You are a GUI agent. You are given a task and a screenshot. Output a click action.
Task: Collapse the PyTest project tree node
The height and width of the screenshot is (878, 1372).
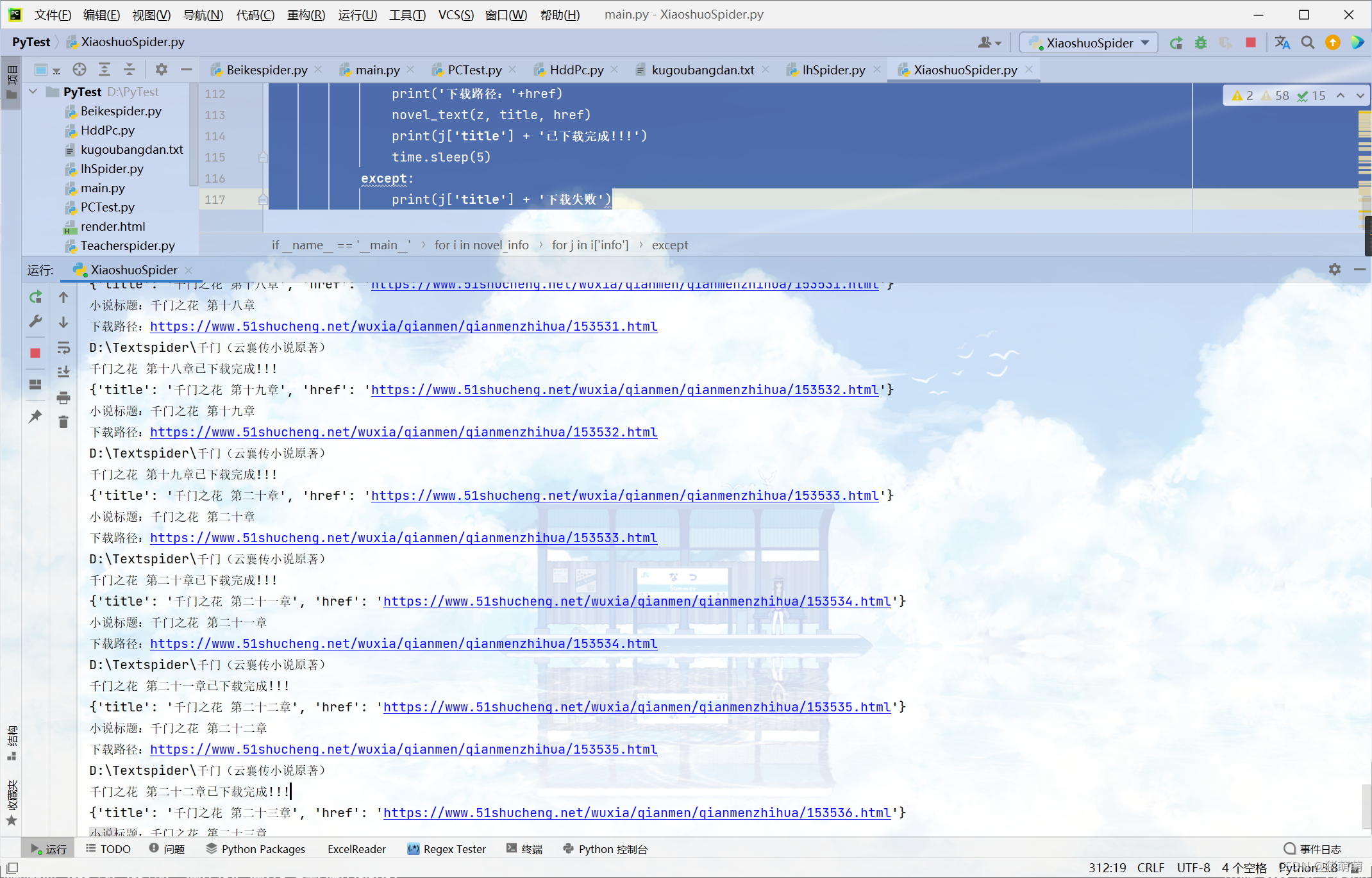pos(33,92)
